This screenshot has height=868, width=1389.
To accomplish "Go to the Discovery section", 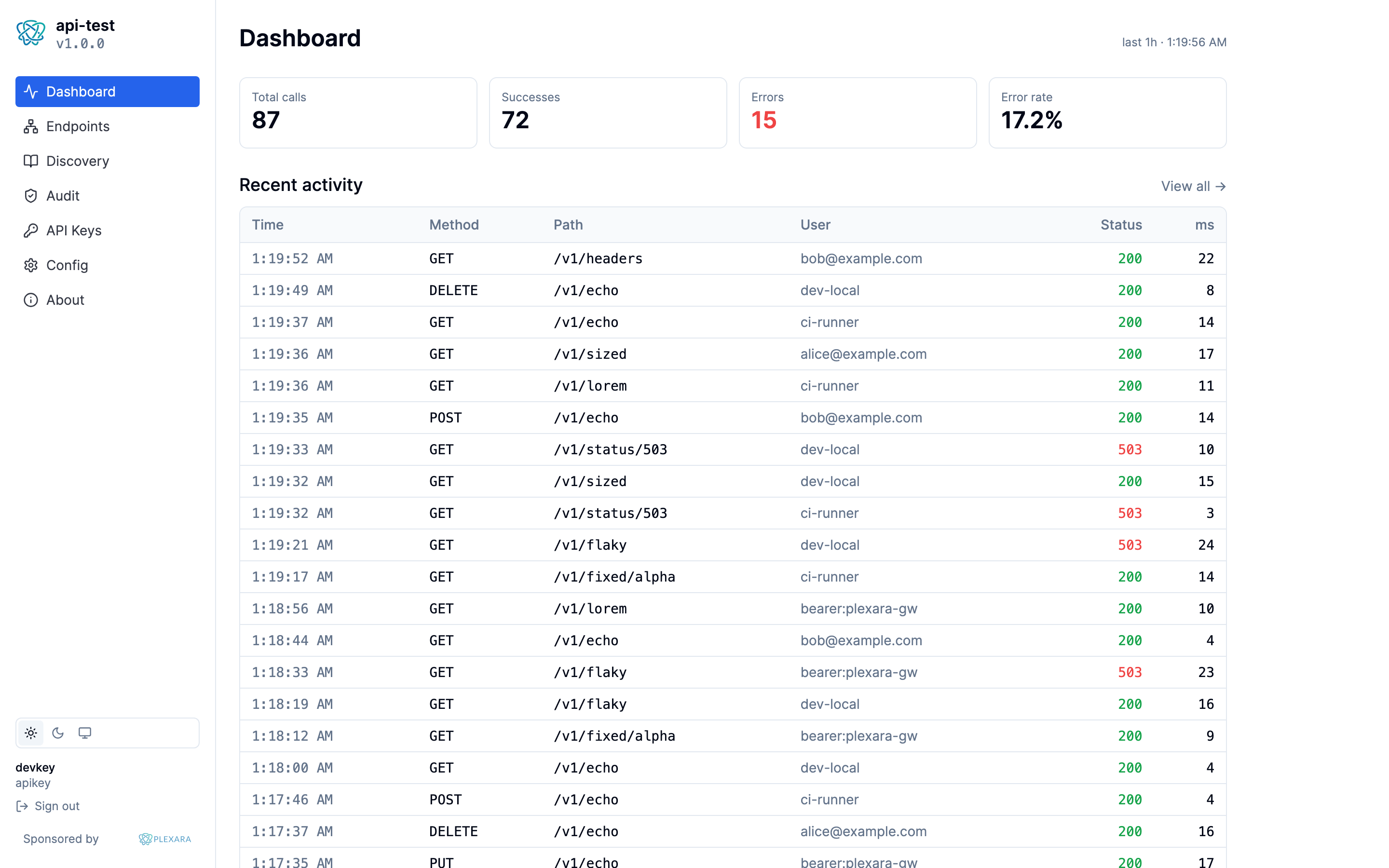I will click(x=108, y=161).
